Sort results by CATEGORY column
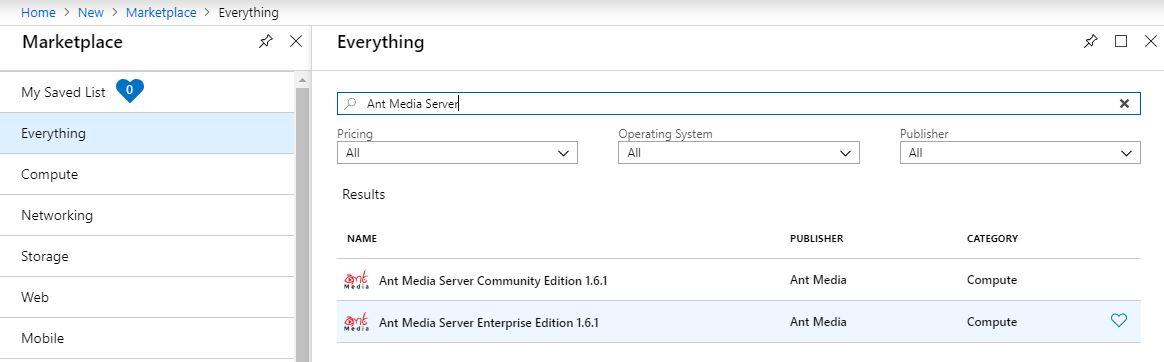Image resolution: width=1164 pixels, height=362 pixels. point(992,239)
